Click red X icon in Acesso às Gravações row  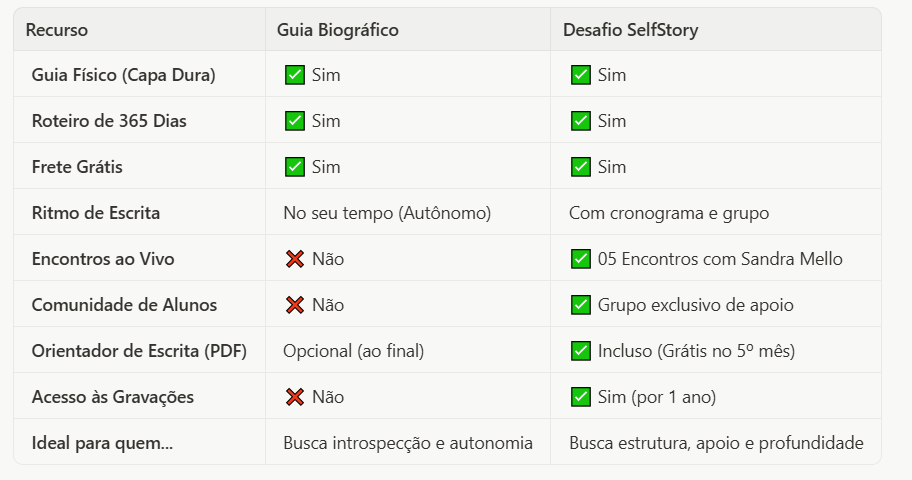pyautogui.click(x=295, y=397)
